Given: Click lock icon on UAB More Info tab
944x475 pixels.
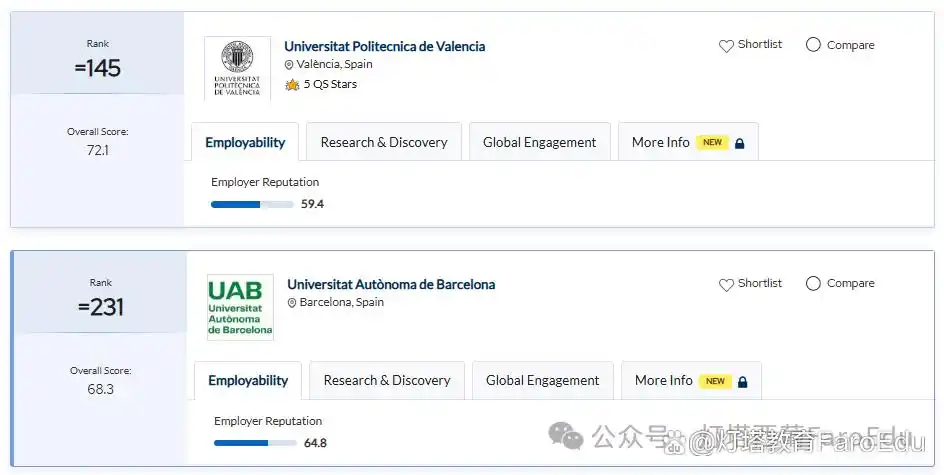Looking at the screenshot, I should 743,381.
